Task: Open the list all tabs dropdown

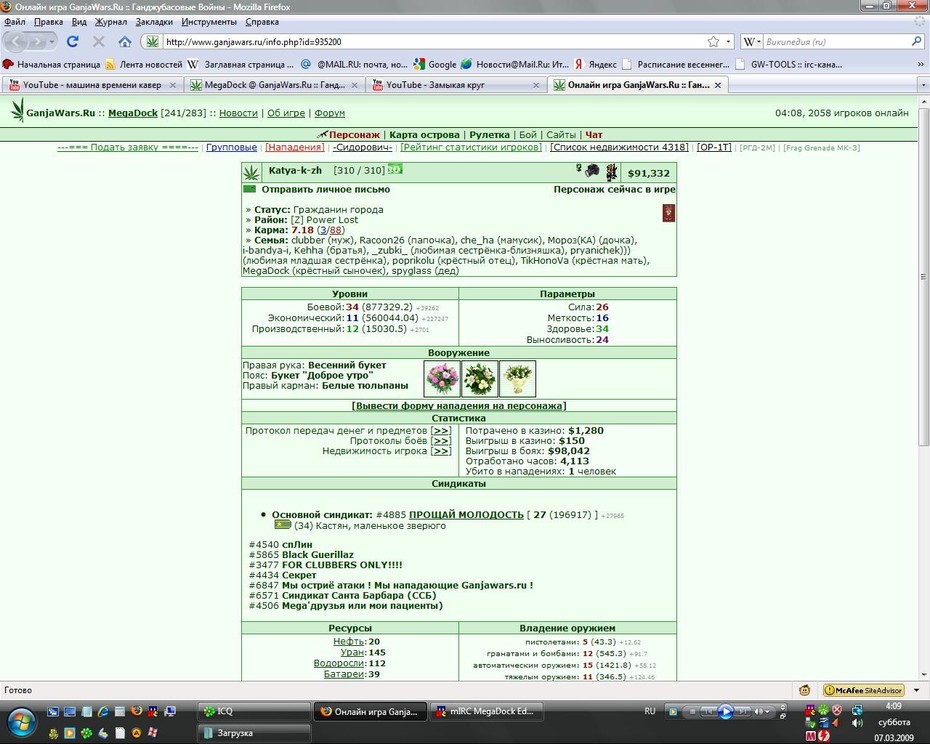Action: [923, 85]
